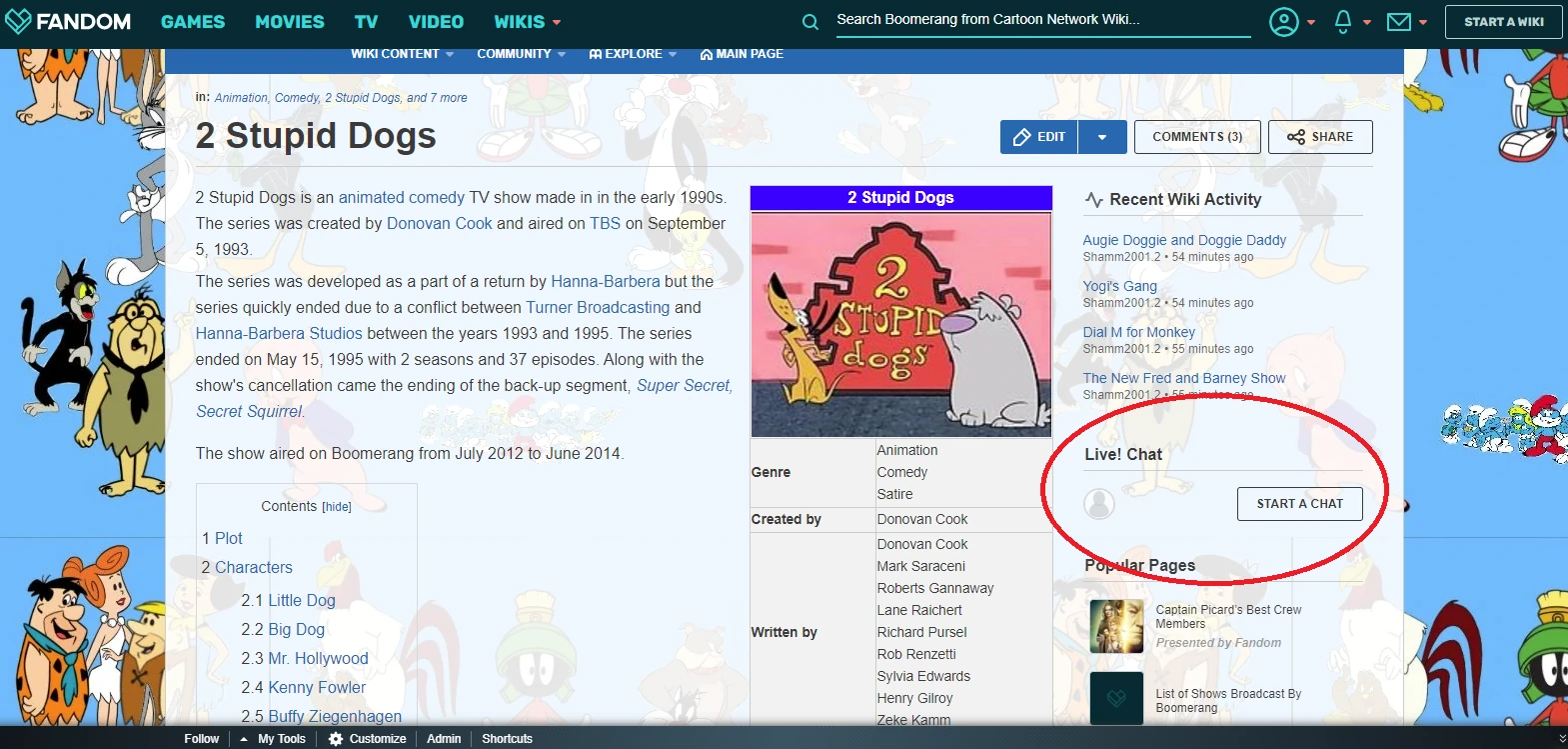This screenshot has height=749, width=1568.
Task: Expand the edit options dropdown arrow
Action: (x=1102, y=137)
